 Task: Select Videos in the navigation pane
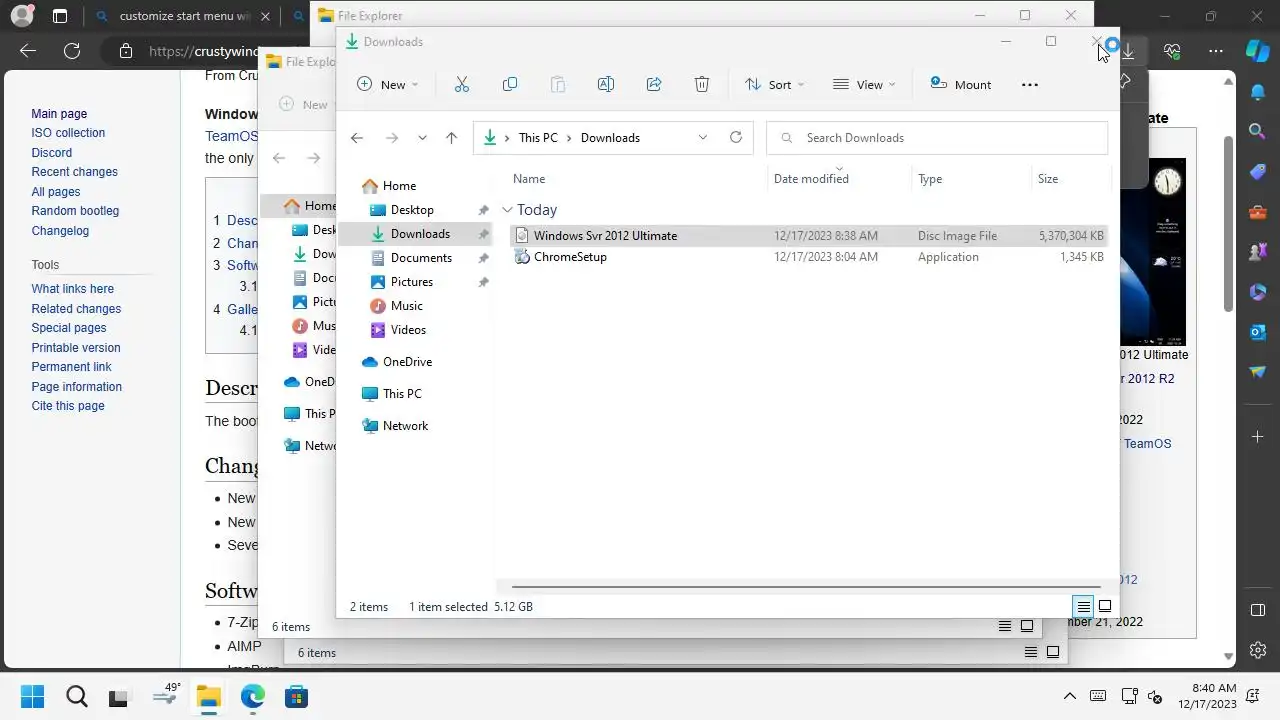(408, 330)
